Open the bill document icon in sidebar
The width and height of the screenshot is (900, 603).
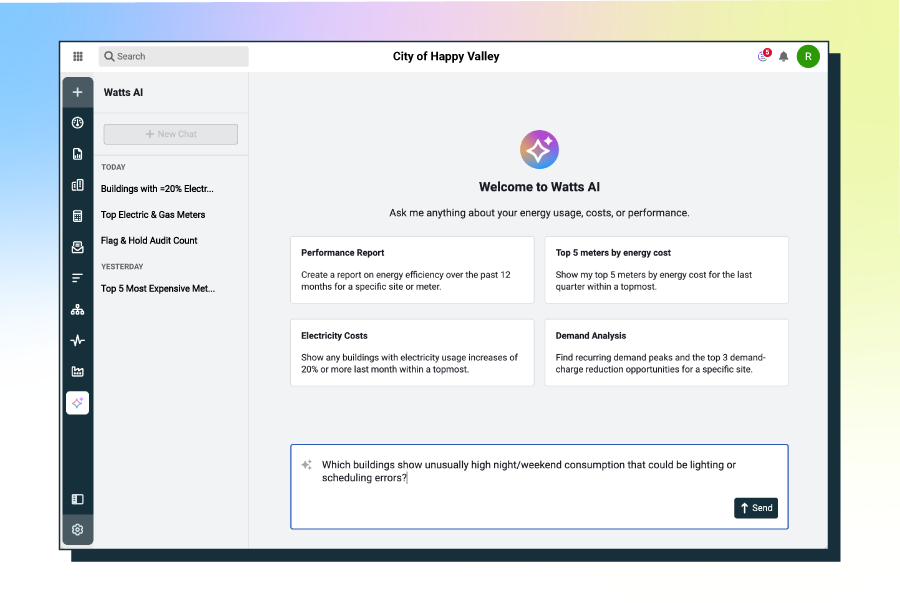coord(77,153)
